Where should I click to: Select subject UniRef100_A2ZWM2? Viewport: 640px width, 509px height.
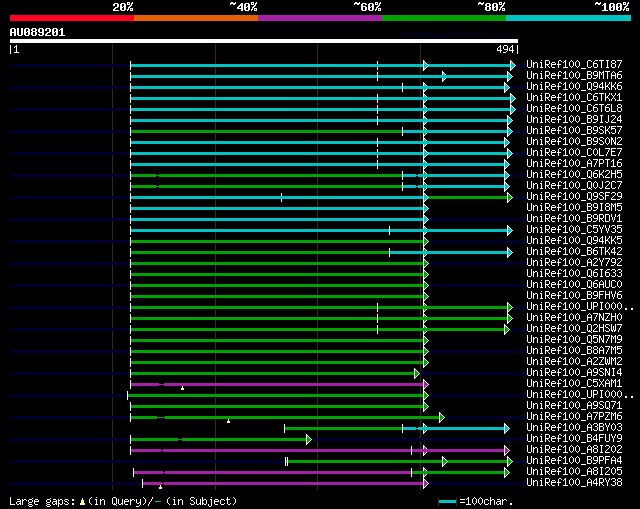(574, 362)
